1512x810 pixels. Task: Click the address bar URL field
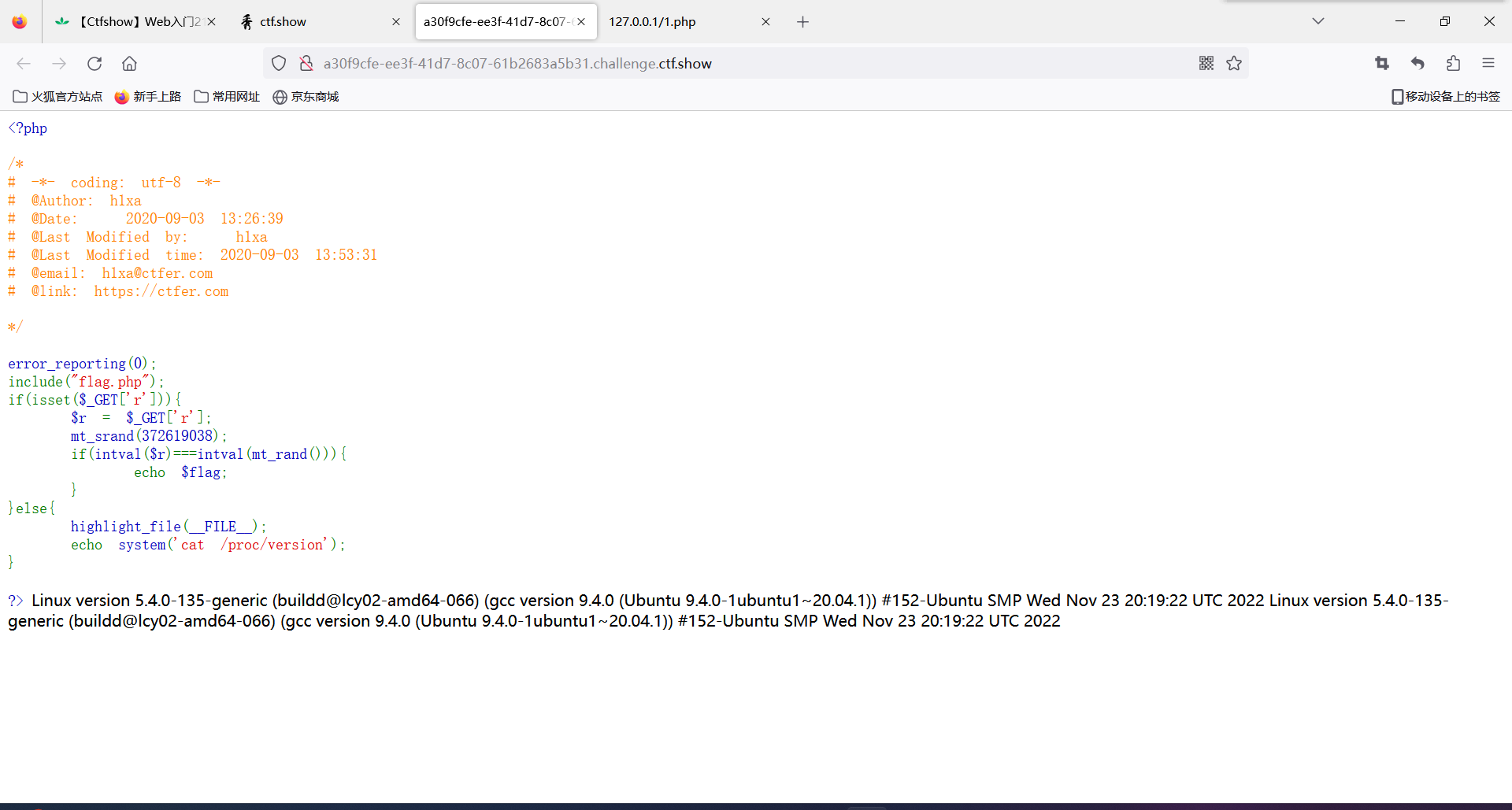709,64
